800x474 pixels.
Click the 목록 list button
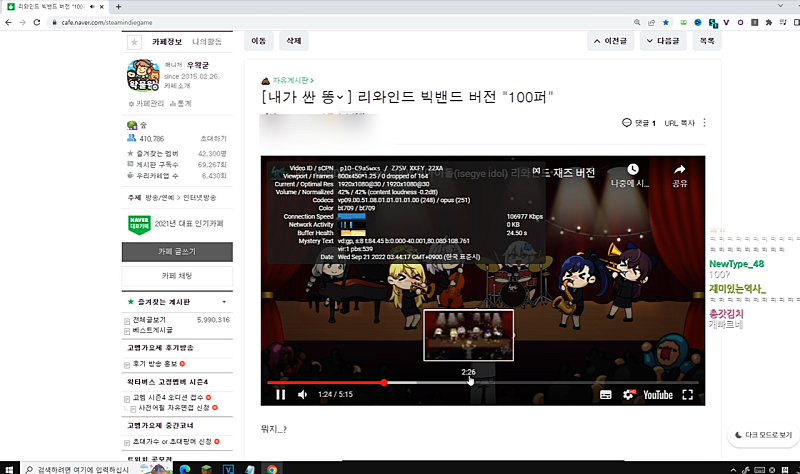(x=707, y=41)
